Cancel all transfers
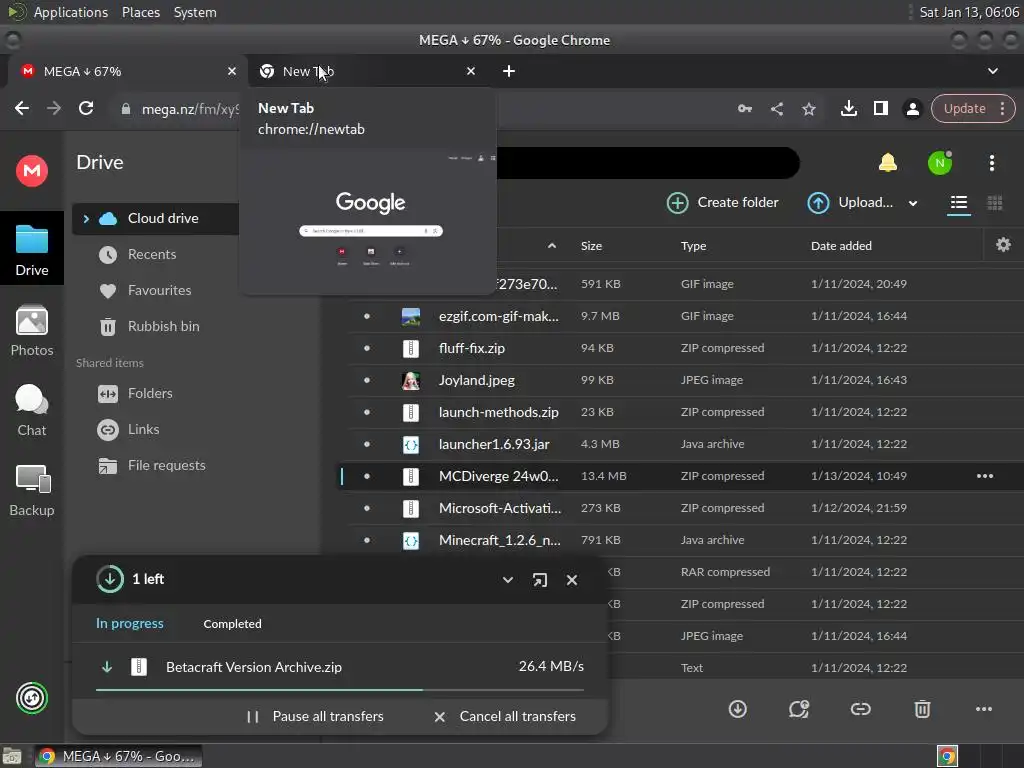1024x768 pixels. 505,716
